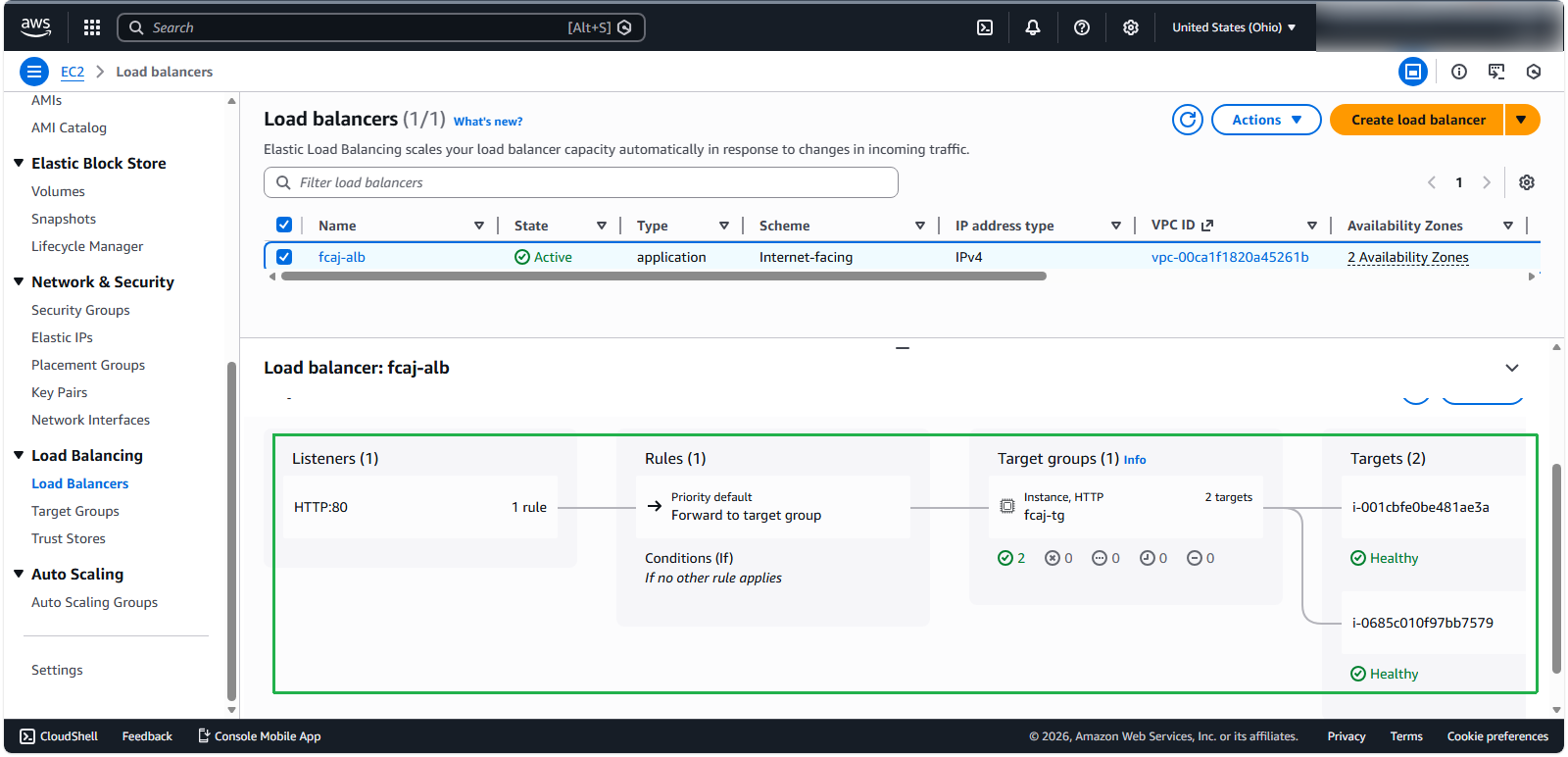Click the healthy targets count icon
Viewport: 1568px width, 757px height.
[x=1005, y=558]
